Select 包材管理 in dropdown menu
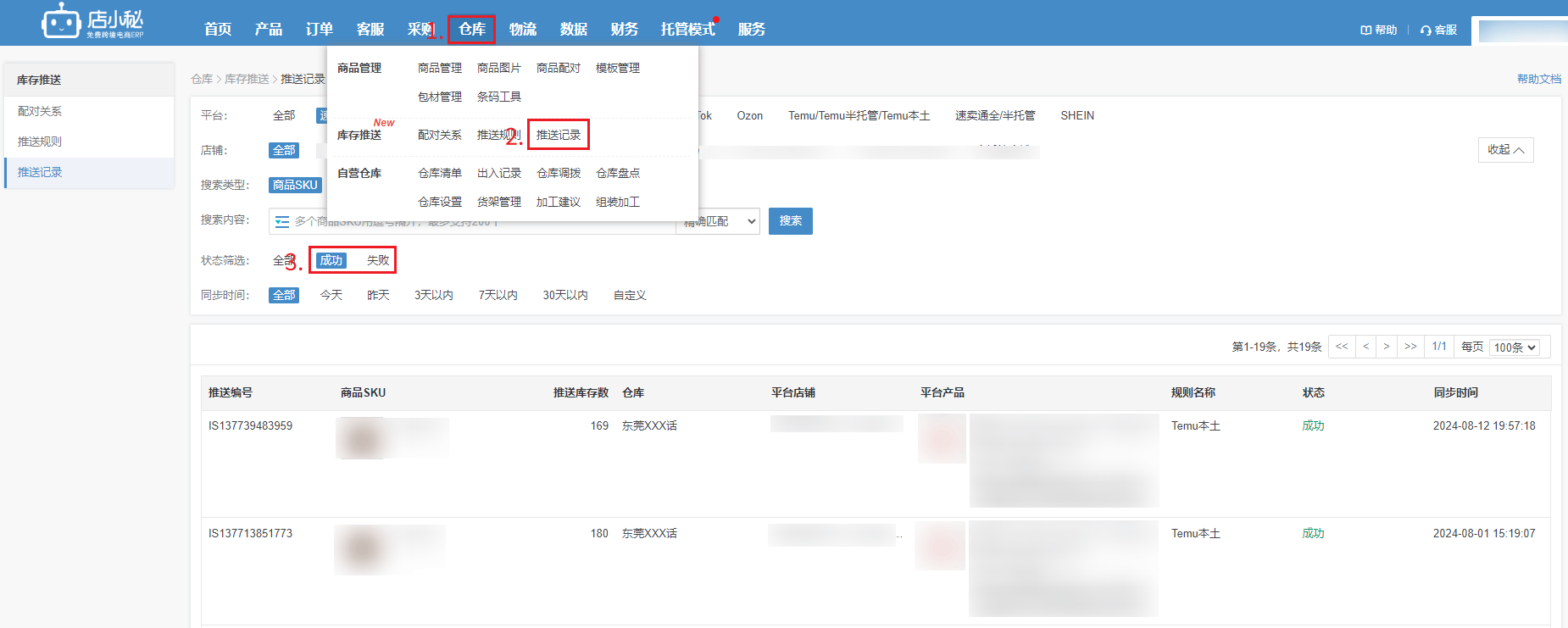The image size is (1568, 628). (x=440, y=97)
